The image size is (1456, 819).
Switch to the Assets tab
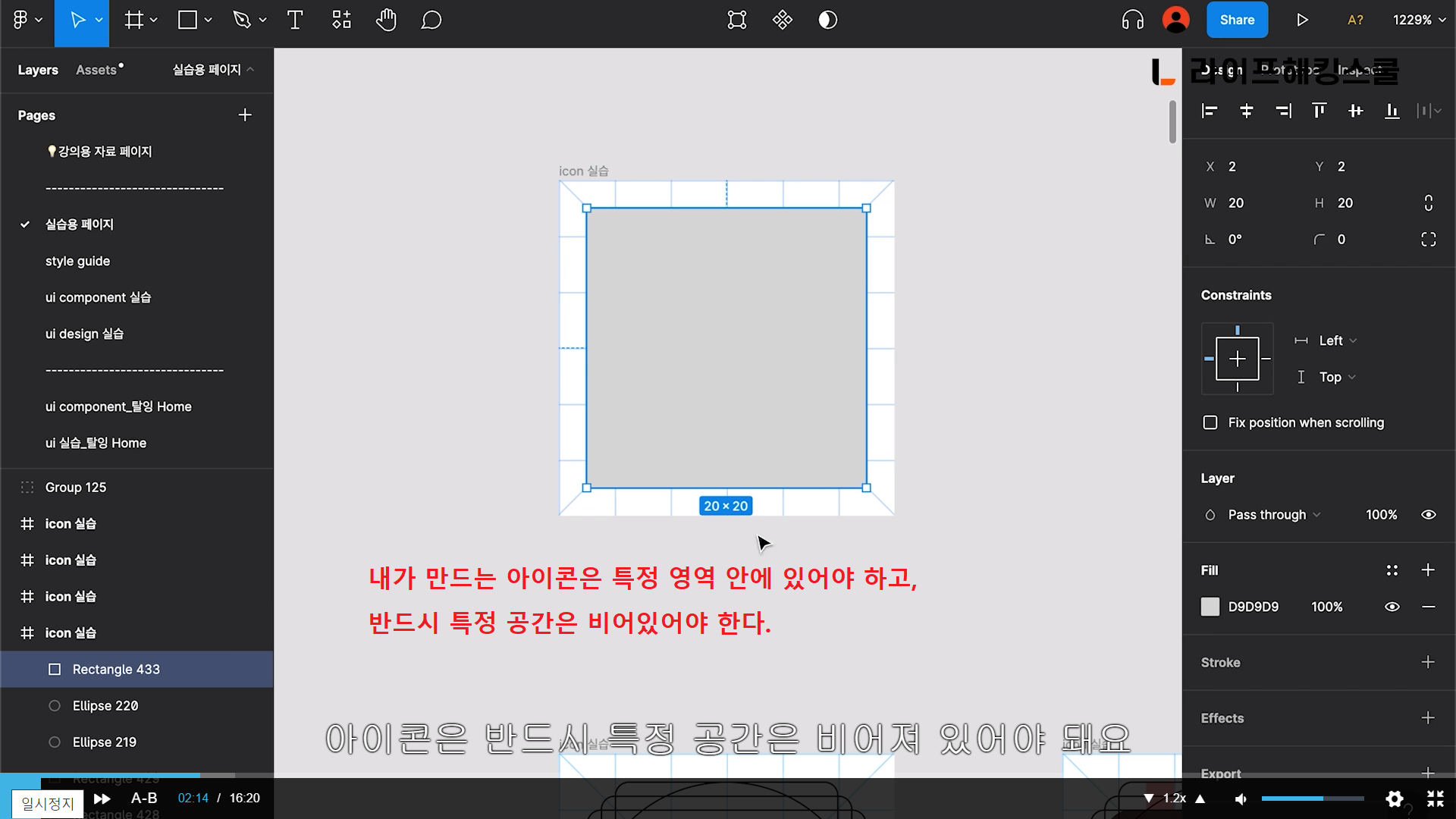[97, 70]
